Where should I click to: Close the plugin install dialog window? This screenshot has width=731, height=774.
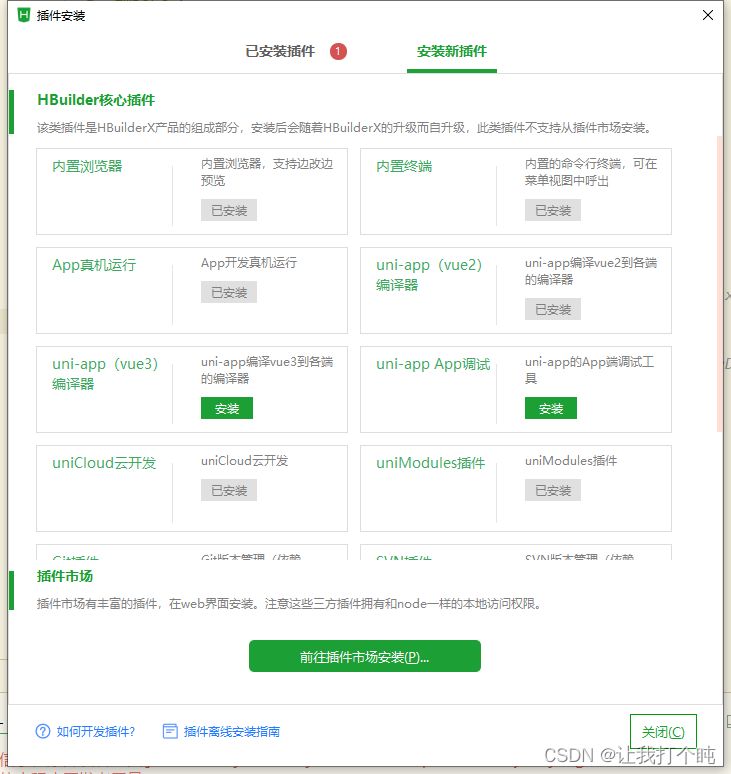pos(707,15)
